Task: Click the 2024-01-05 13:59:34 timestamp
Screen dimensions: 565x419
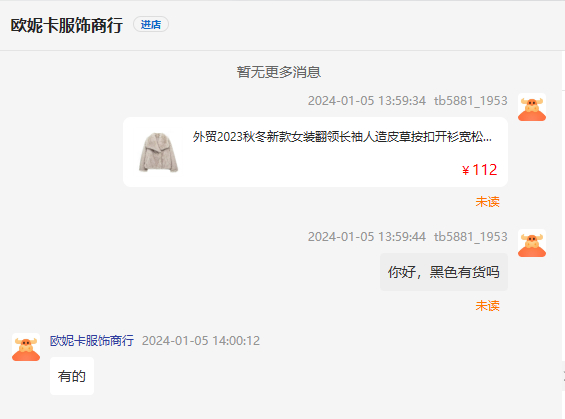Action: point(367,101)
